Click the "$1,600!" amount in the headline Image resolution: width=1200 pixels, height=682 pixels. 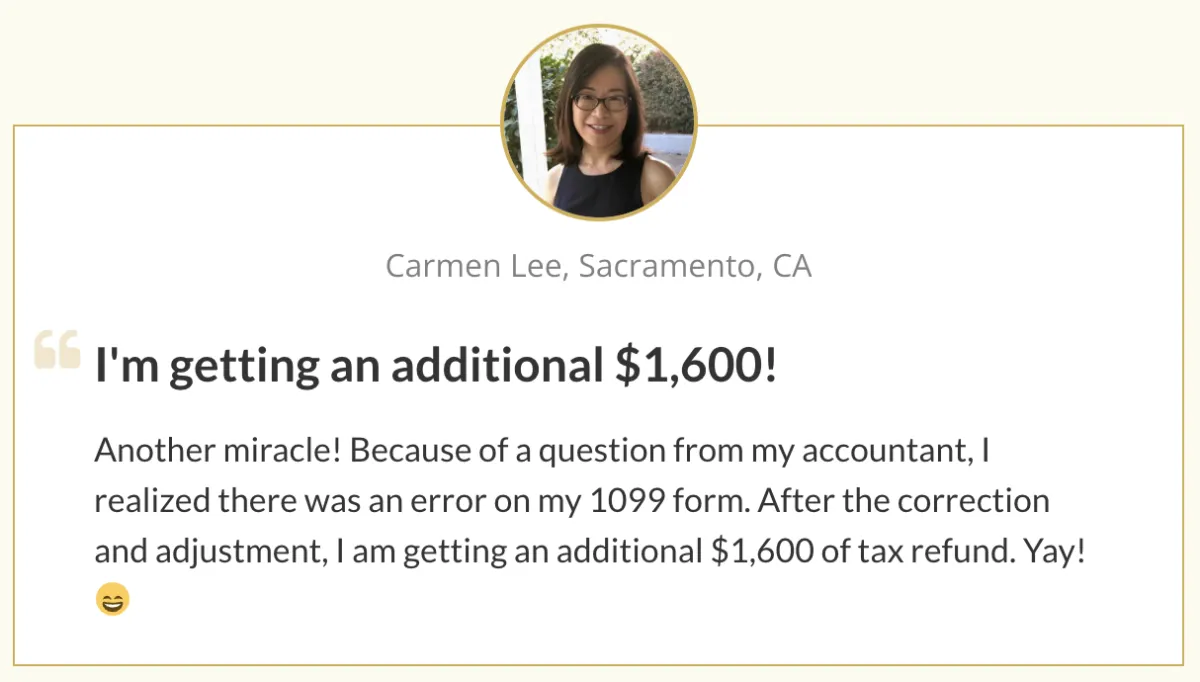[695, 367]
